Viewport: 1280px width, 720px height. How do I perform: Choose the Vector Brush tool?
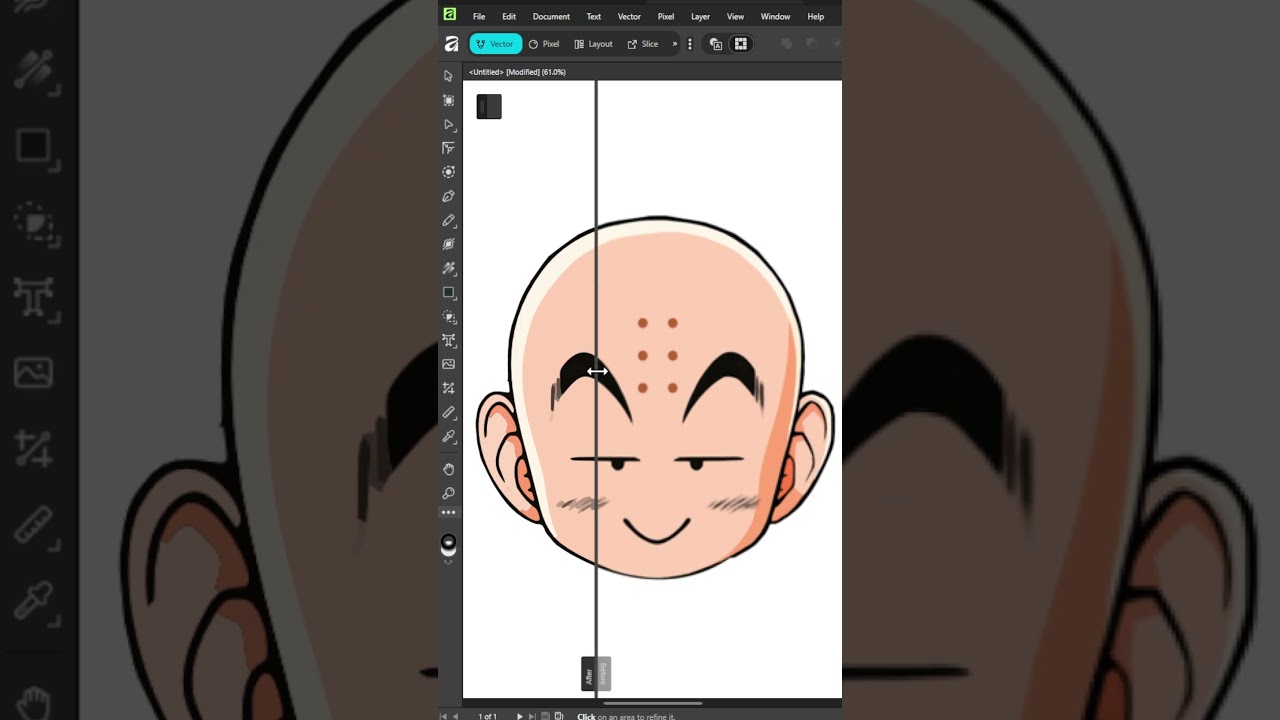click(x=448, y=244)
